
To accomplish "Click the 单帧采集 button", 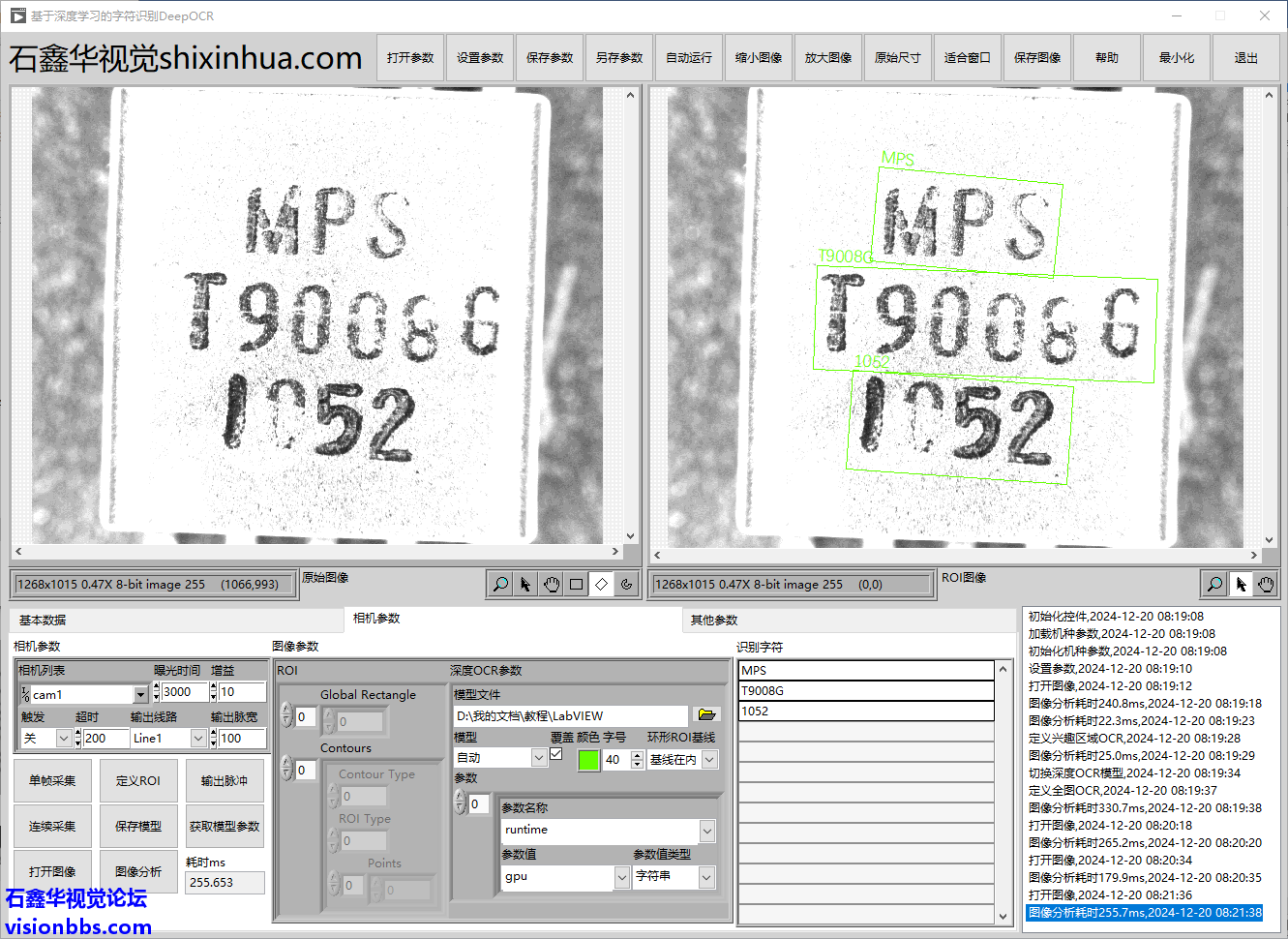I will pos(52,781).
